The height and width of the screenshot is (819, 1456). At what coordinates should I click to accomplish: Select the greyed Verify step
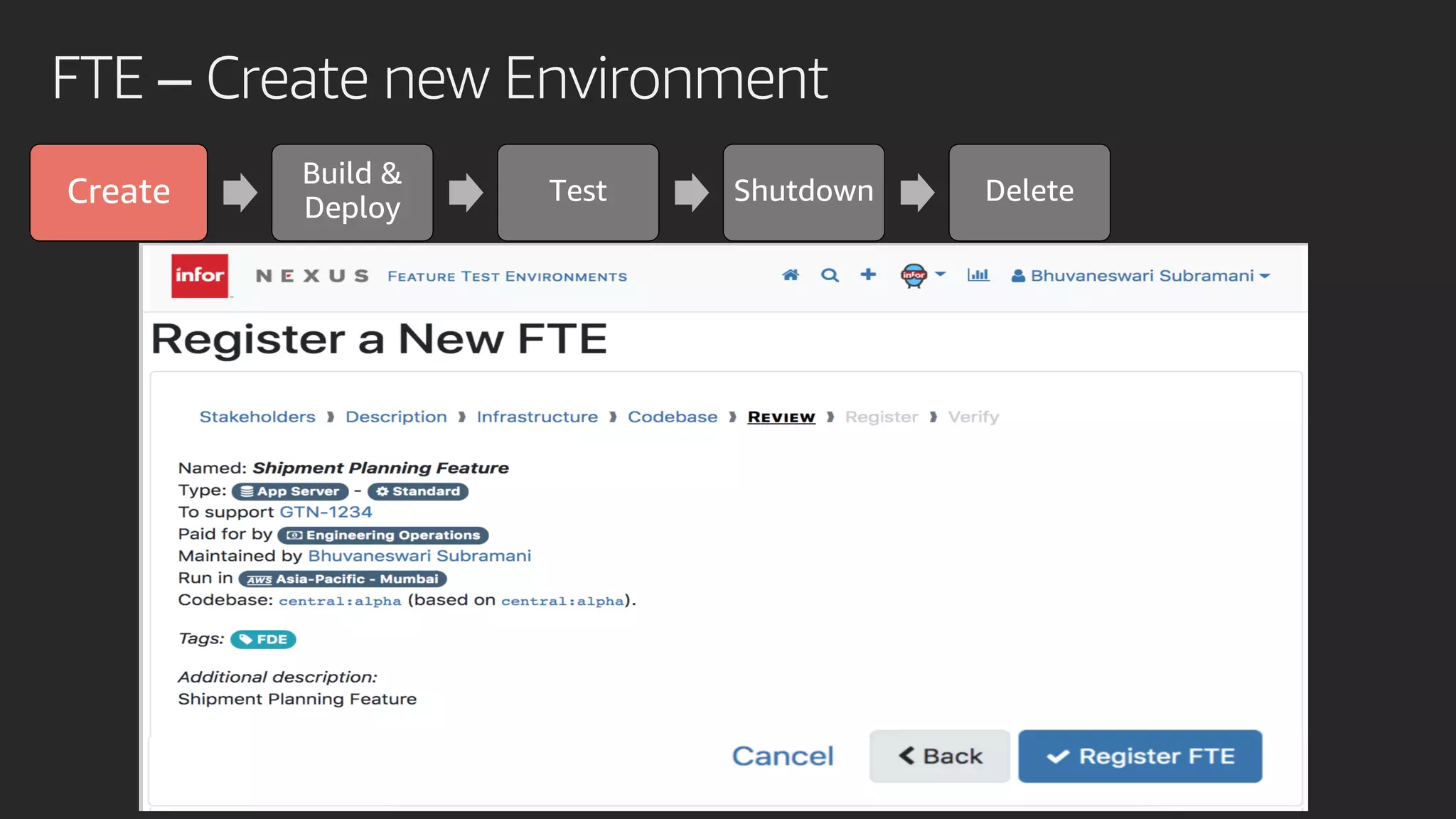(973, 417)
